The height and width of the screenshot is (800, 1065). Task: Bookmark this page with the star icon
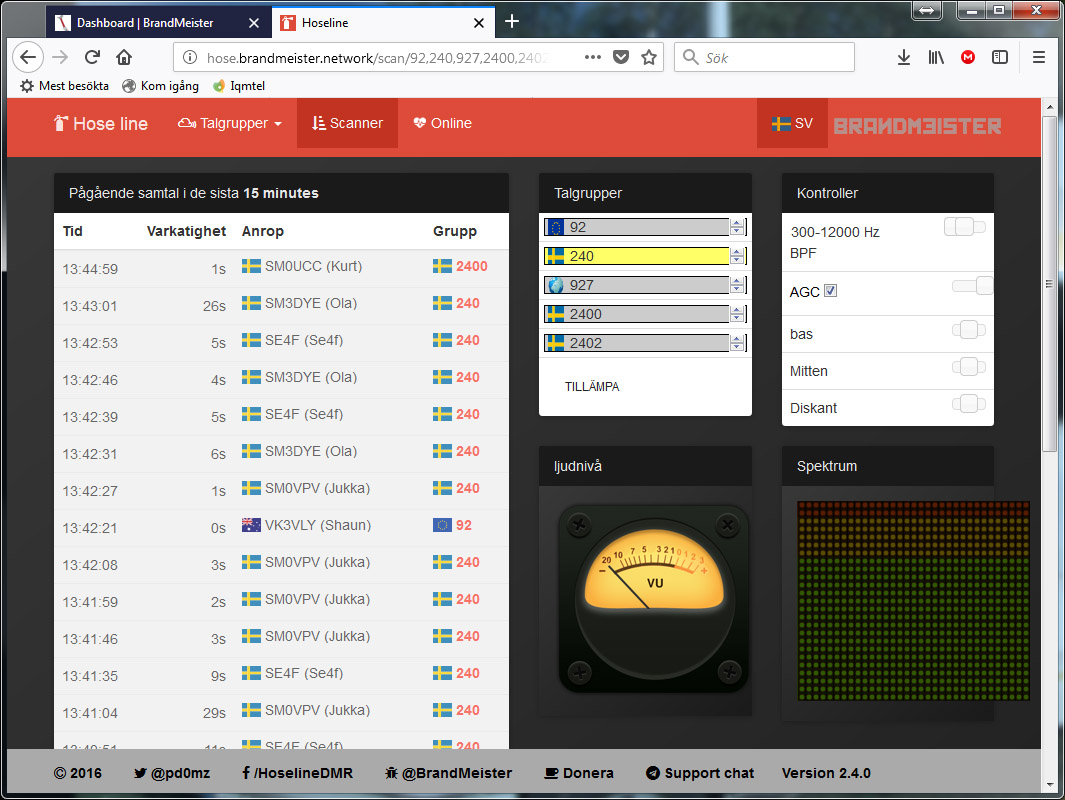tap(649, 57)
